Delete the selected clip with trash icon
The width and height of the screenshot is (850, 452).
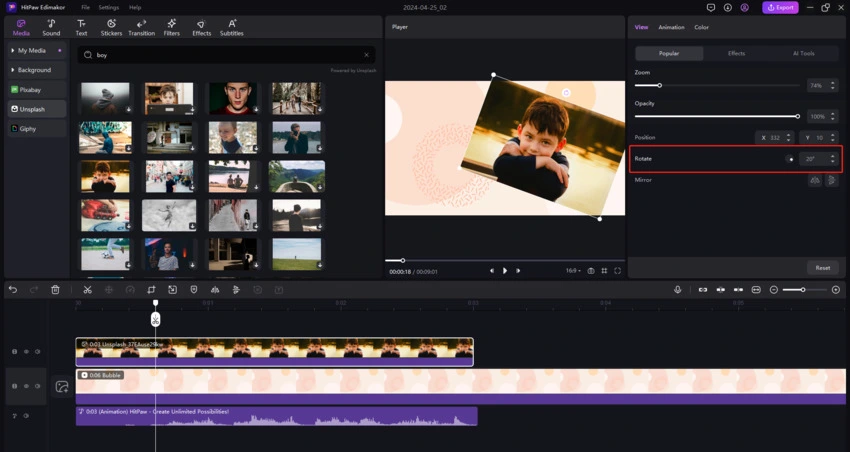[55, 290]
